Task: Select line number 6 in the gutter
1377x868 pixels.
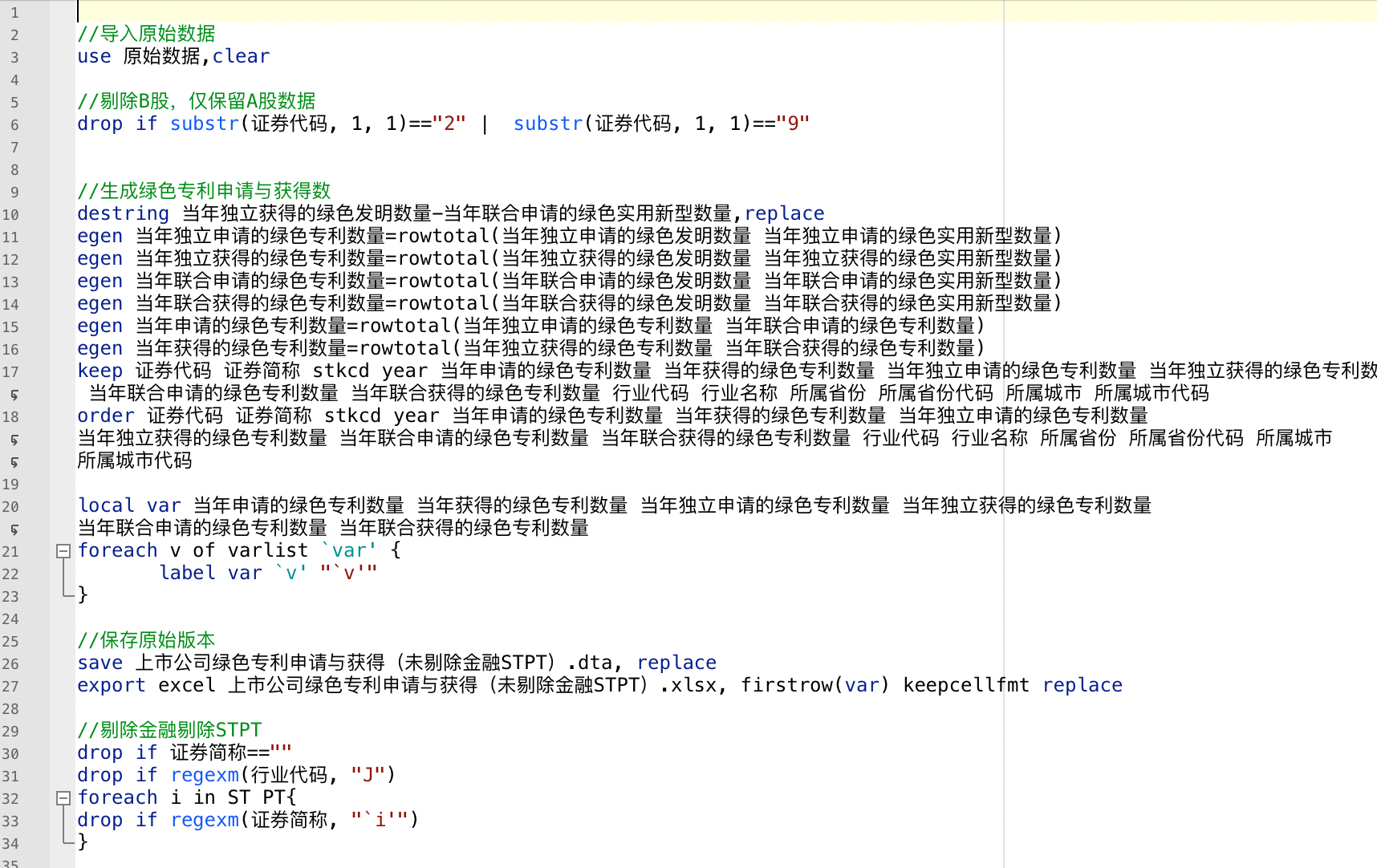Action: coord(14,125)
